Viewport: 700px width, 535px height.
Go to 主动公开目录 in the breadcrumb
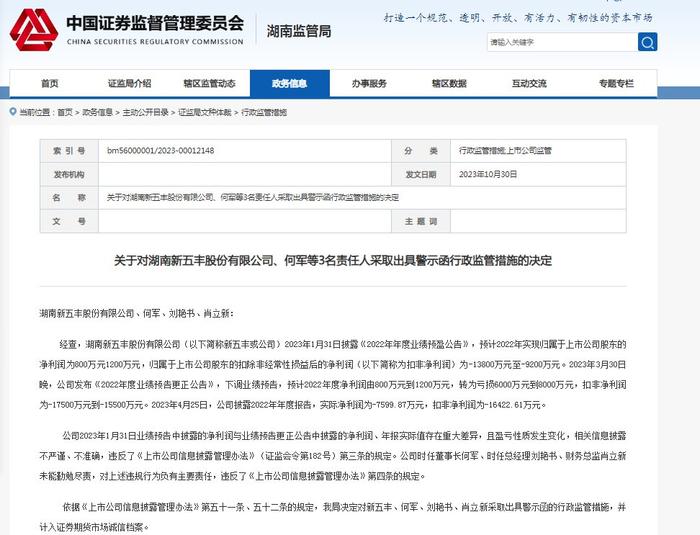[145, 113]
